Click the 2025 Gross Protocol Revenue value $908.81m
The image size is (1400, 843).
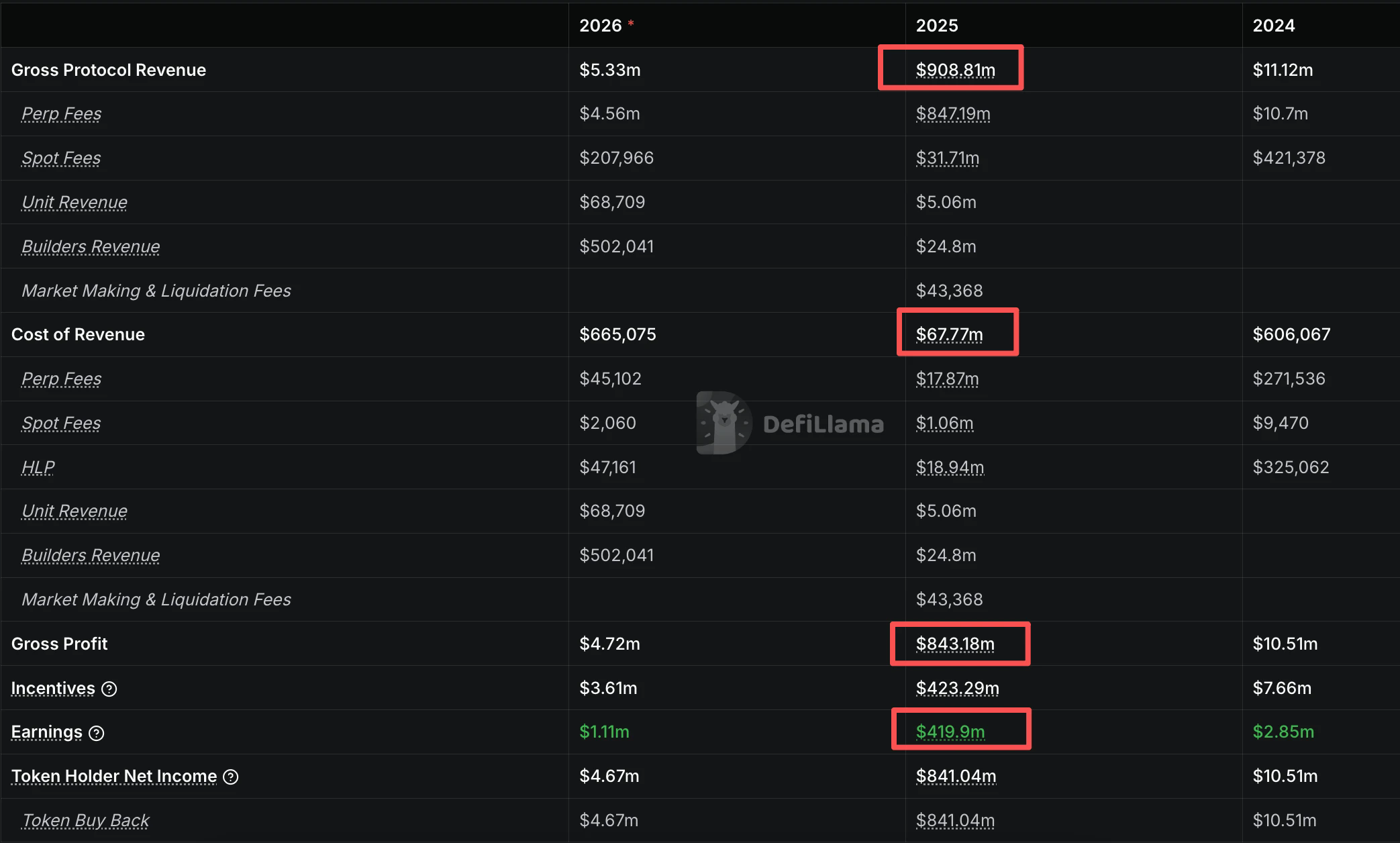coord(955,70)
